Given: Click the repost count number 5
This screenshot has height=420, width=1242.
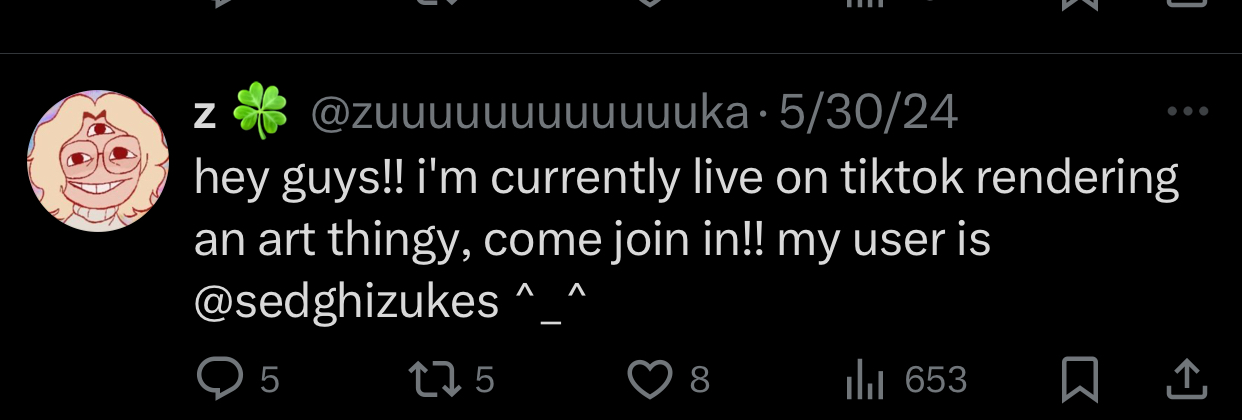Looking at the screenshot, I should tap(485, 380).
